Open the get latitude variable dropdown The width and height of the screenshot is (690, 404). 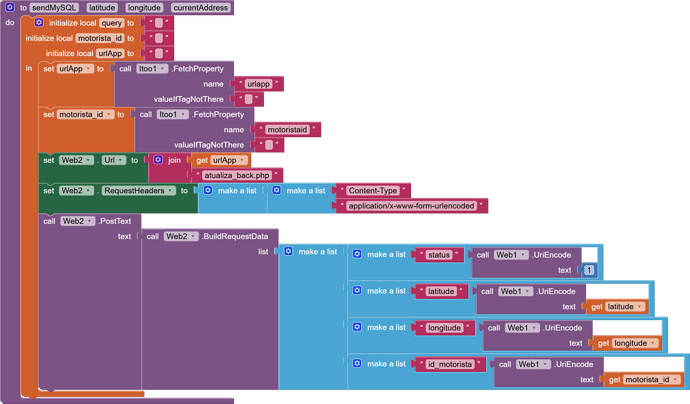(x=639, y=307)
